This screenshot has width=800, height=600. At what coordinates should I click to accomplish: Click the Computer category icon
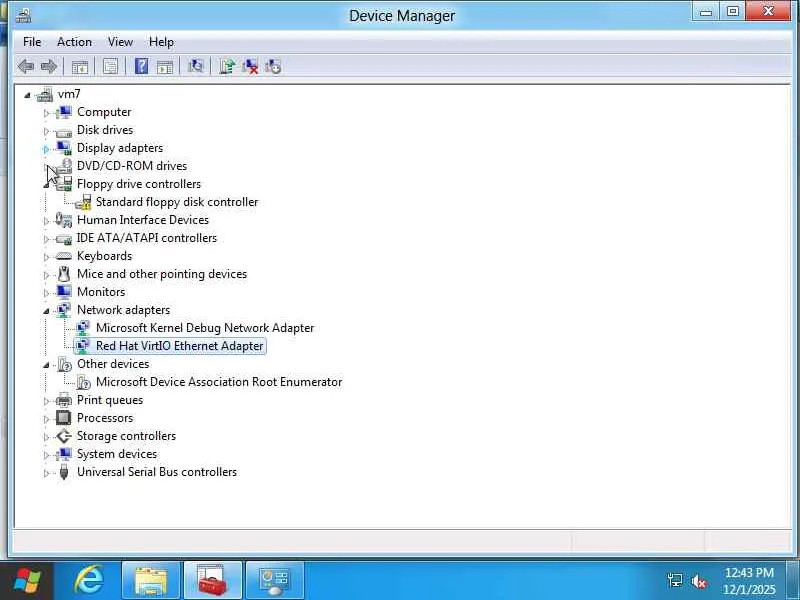tap(64, 112)
